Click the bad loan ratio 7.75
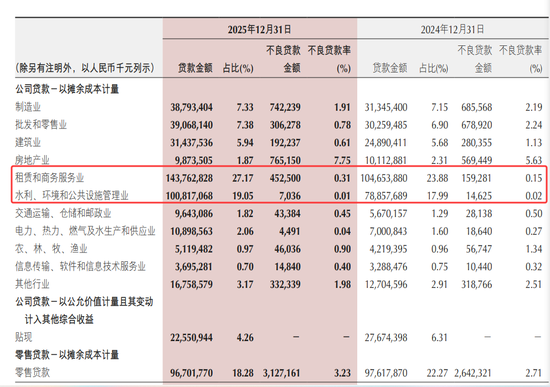This screenshot has width=550, height=387. coord(342,160)
